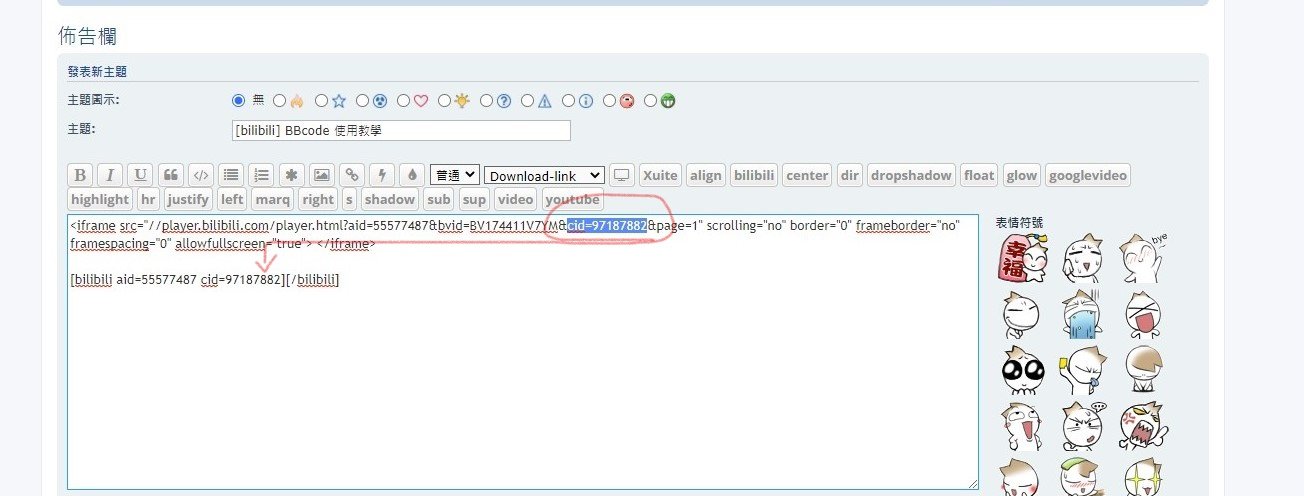Insert the sub subscript tag

(x=439, y=199)
